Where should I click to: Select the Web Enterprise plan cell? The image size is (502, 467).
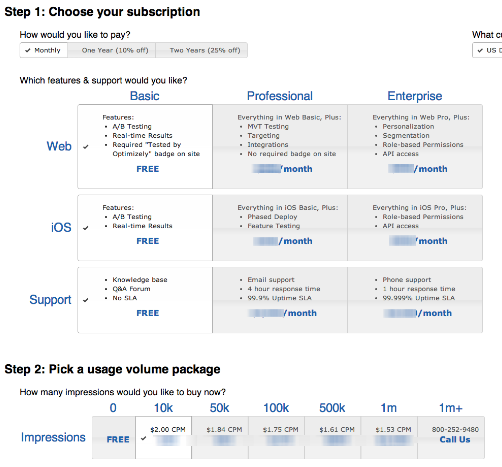415,147
